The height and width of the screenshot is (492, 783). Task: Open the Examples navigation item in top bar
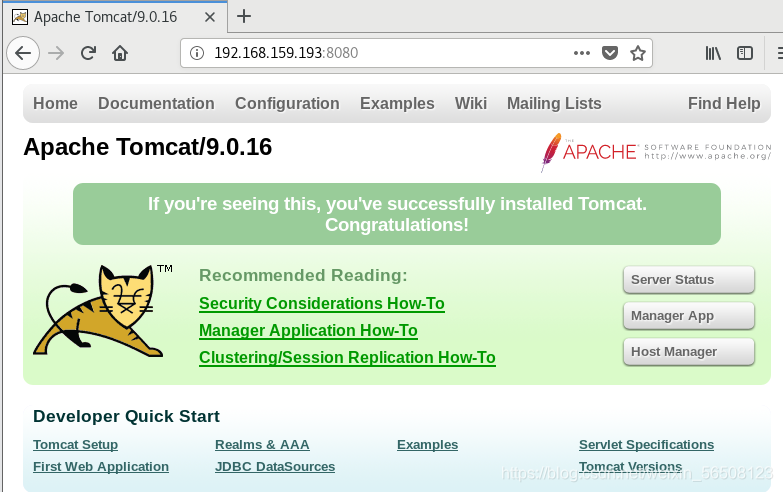(397, 103)
